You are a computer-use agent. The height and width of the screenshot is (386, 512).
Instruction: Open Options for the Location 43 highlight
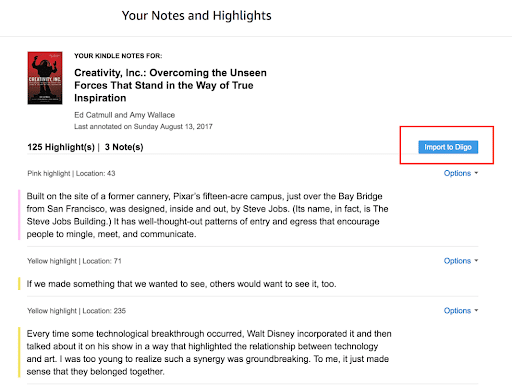(x=461, y=173)
